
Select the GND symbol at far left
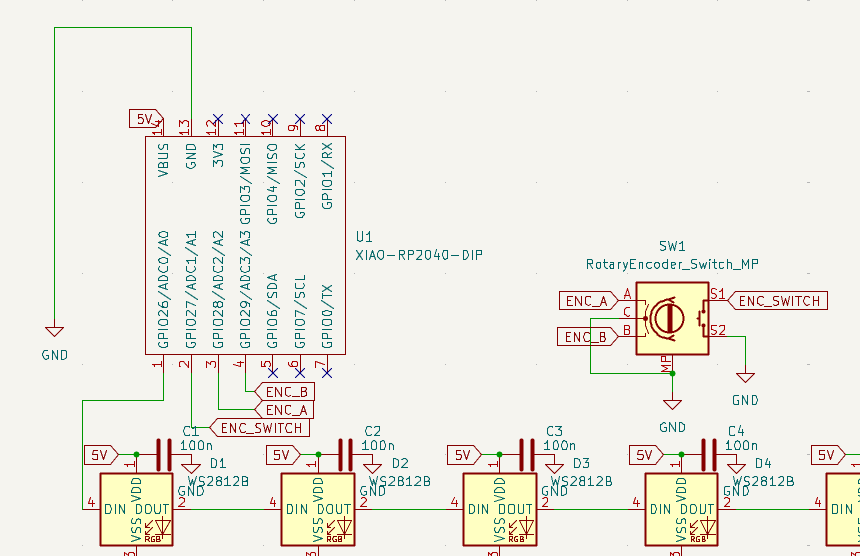click(54, 332)
